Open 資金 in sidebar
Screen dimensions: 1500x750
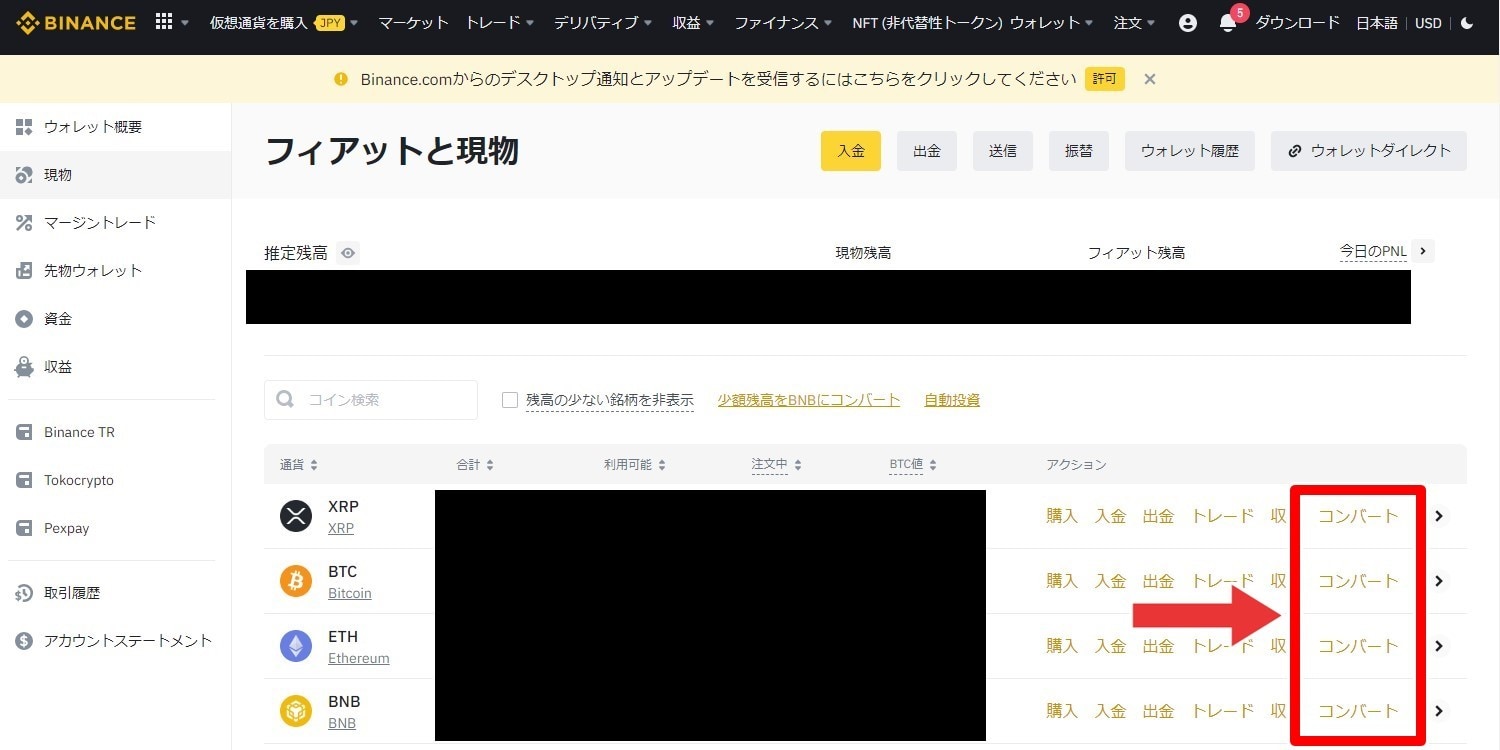[x=115, y=319]
